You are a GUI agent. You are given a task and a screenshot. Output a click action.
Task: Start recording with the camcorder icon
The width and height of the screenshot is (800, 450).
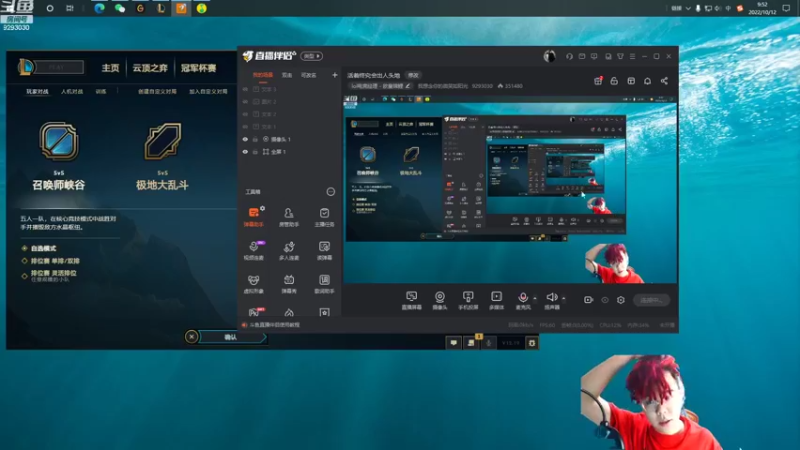(x=588, y=299)
